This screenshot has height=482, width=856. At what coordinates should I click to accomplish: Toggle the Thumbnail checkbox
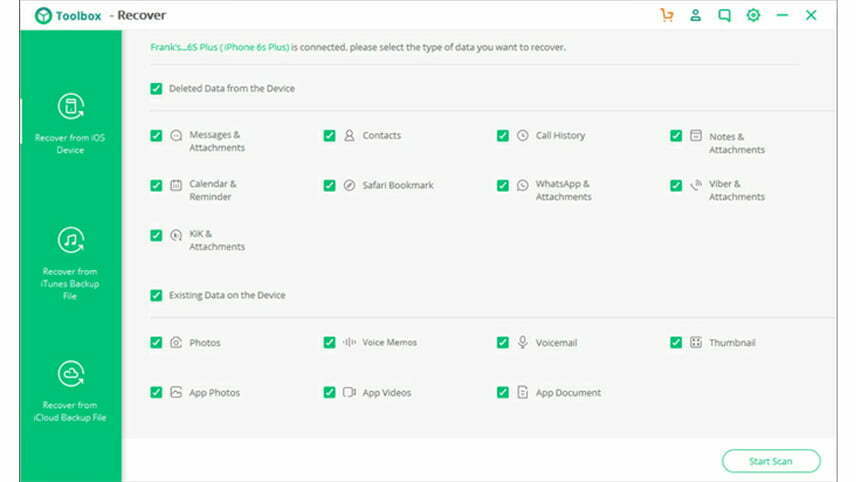[676, 342]
